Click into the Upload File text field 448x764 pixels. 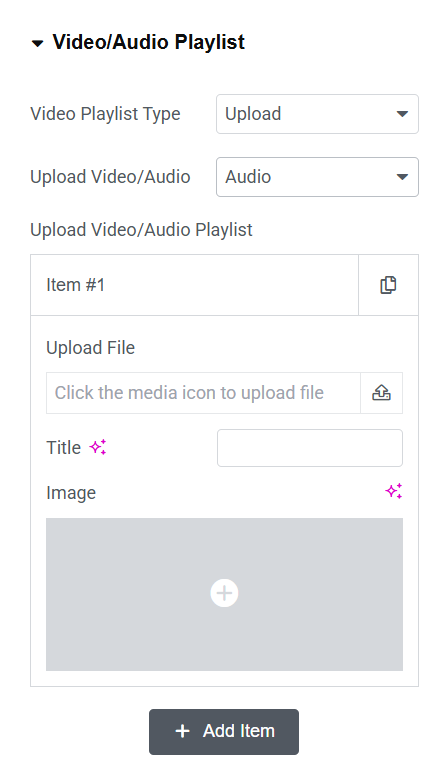coord(203,393)
